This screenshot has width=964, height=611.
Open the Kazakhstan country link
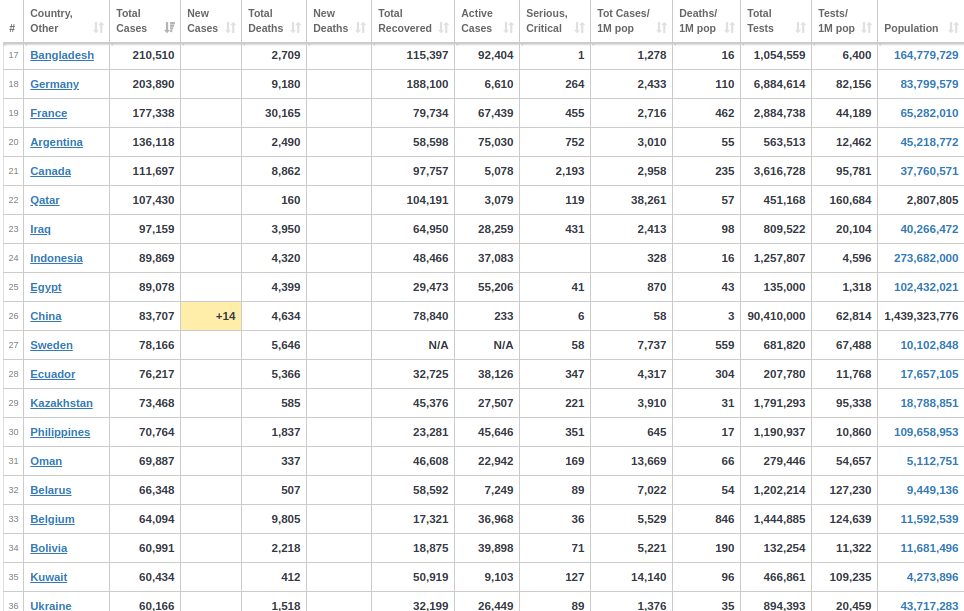(61, 403)
